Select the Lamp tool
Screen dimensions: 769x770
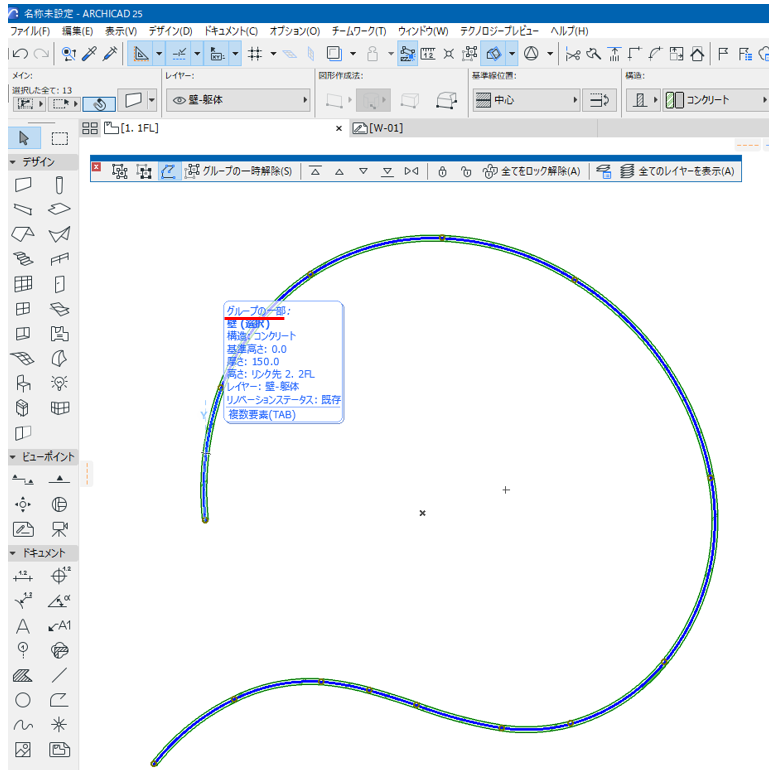coord(59,383)
